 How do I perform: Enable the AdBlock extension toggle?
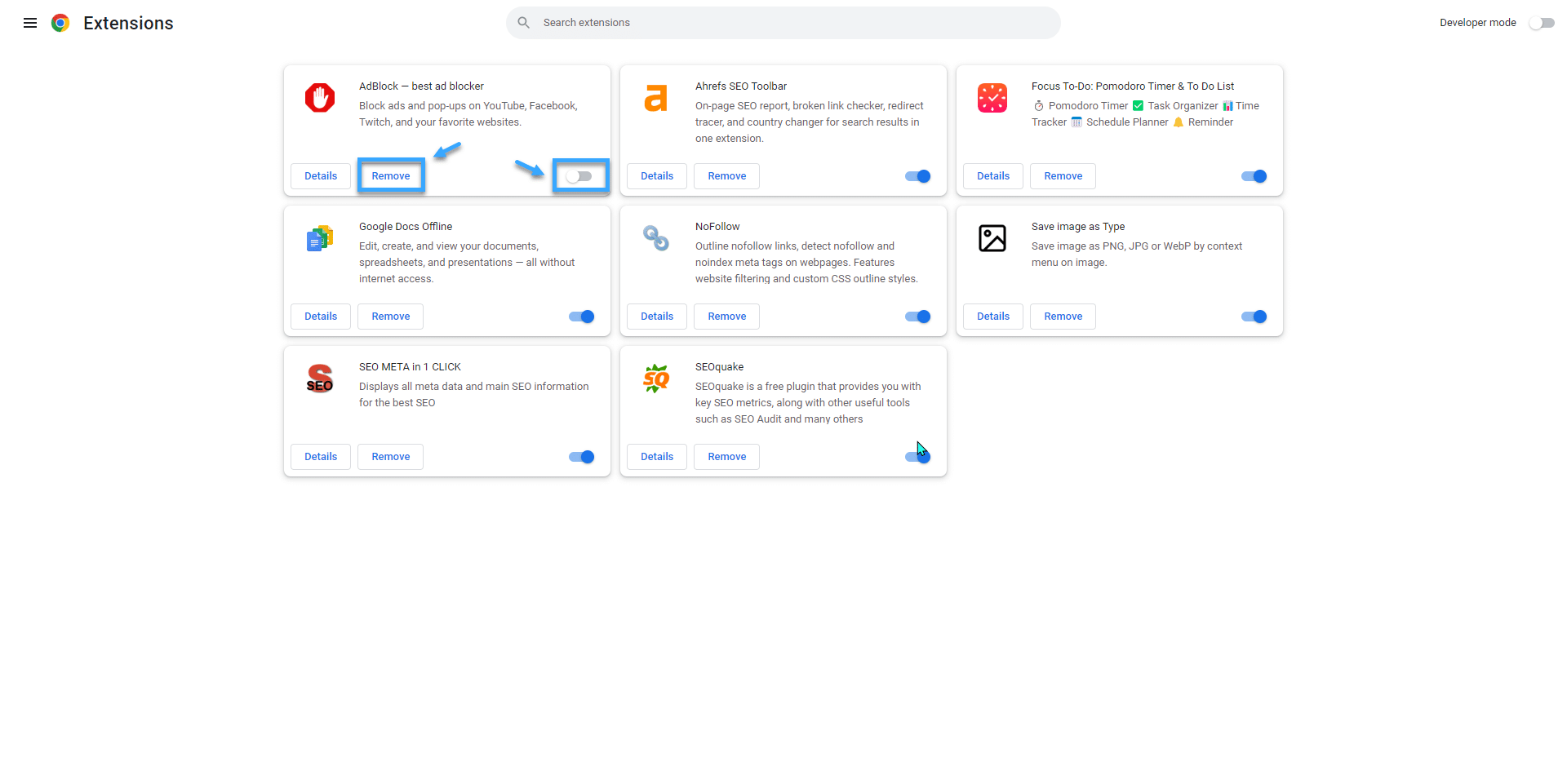tap(579, 176)
